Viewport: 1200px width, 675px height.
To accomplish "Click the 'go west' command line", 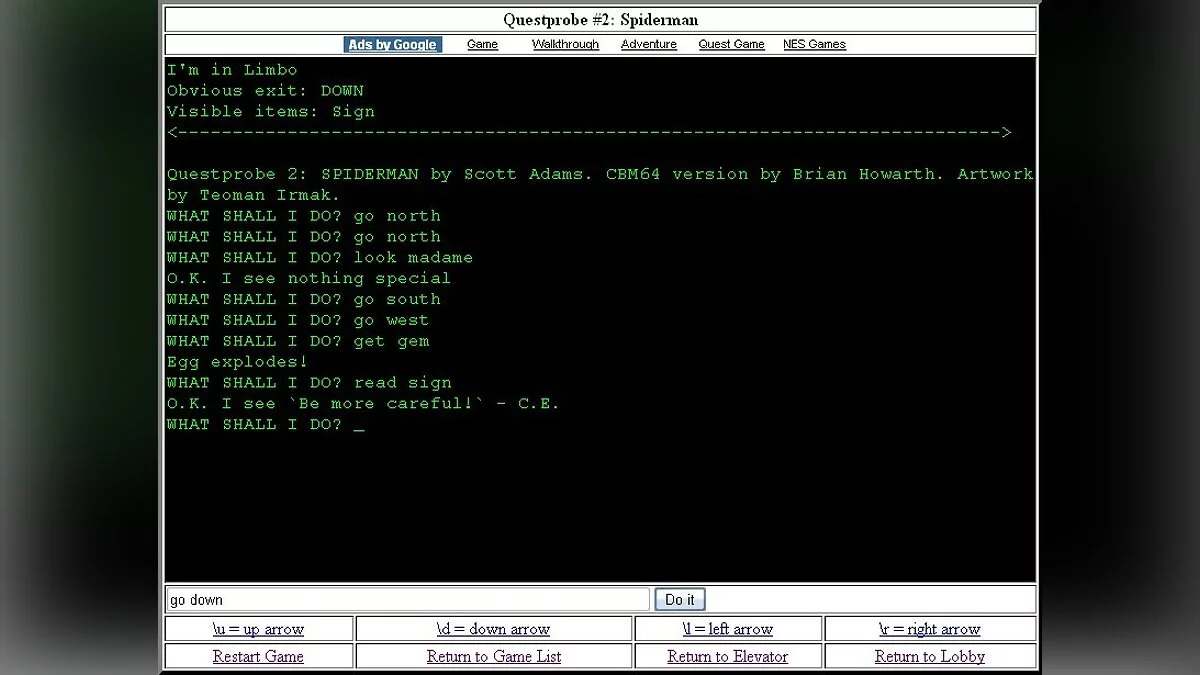I will coord(298,320).
